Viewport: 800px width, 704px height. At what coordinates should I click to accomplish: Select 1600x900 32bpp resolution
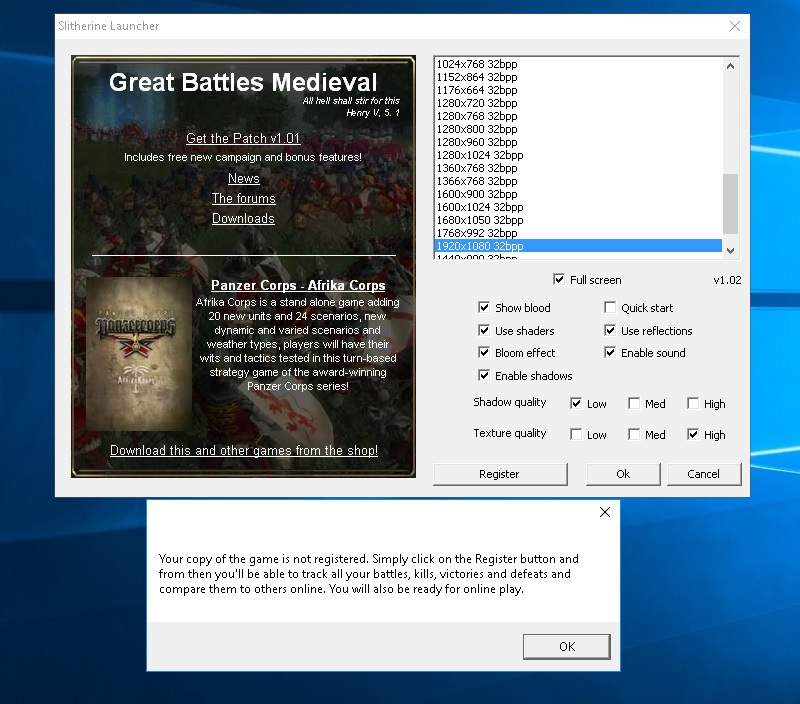click(578, 194)
